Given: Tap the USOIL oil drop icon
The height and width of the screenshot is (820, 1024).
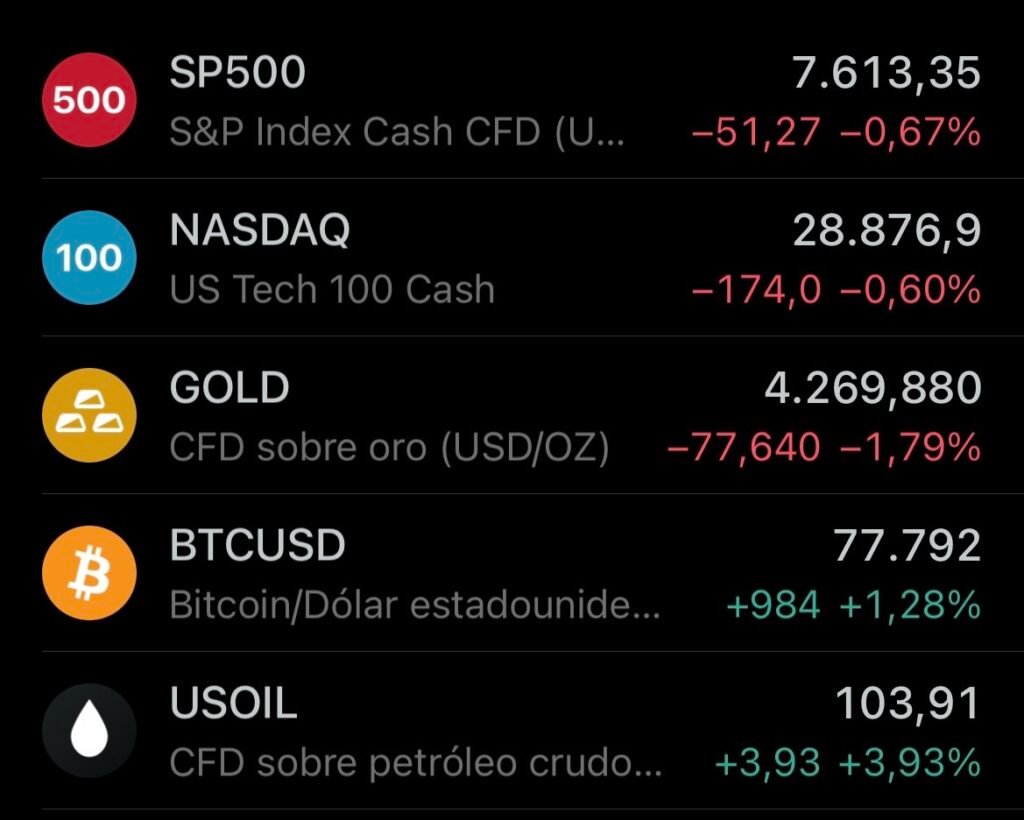Looking at the screenshot, I should 89,731.
